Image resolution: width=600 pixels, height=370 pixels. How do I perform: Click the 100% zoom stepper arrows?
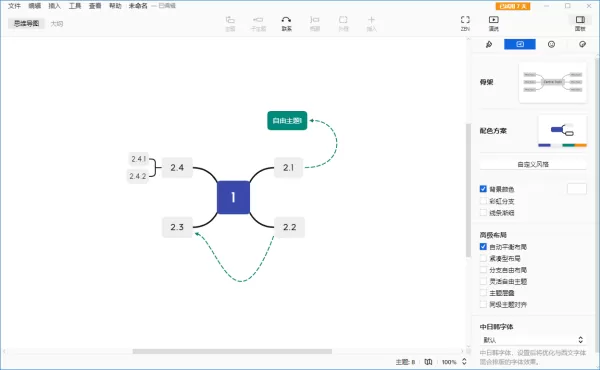coord(464,362)
